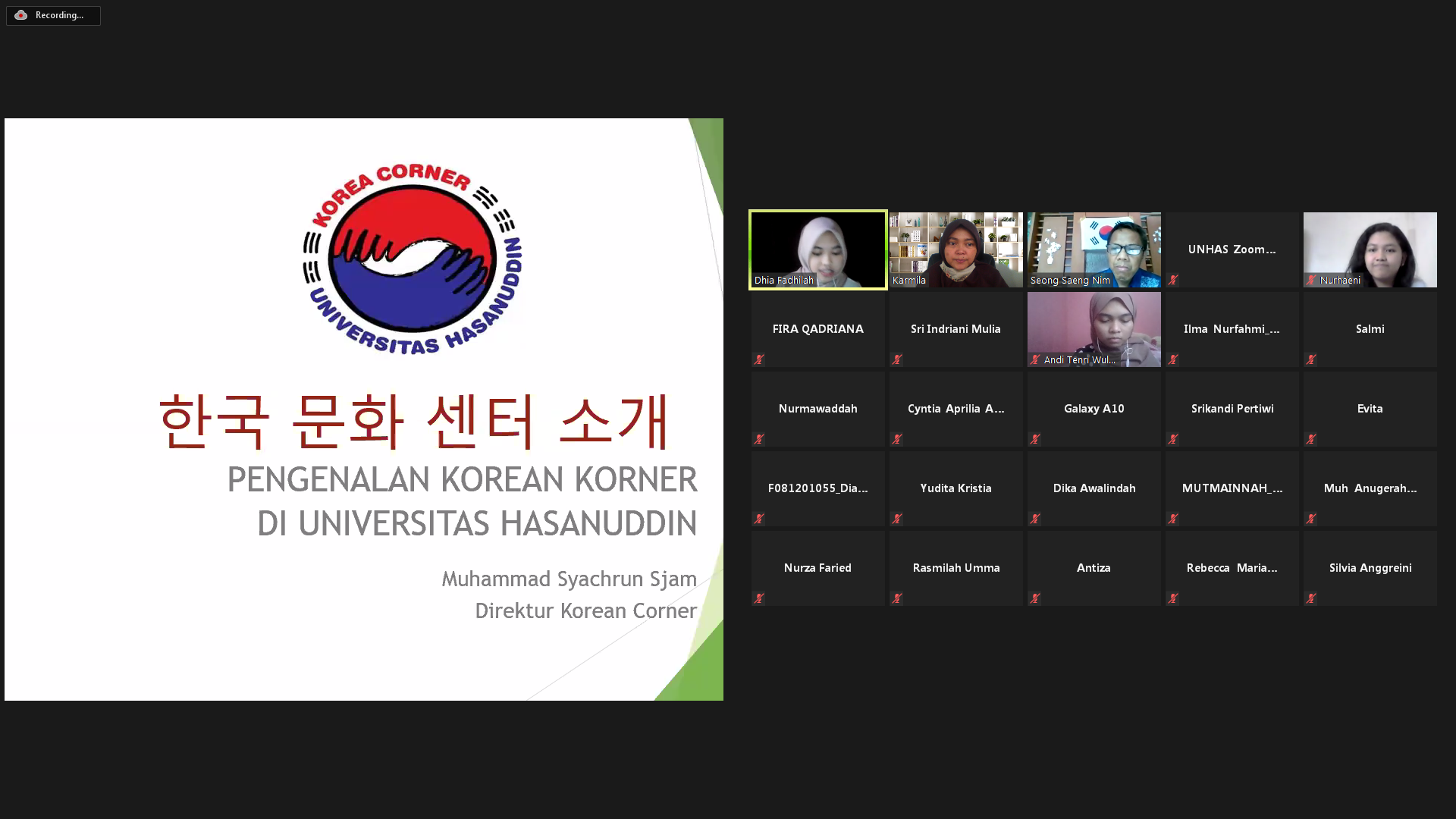Click muted mic icon on Antiza tile
Image resolution: width=1456 pixels, height=819 pixels.
point(1035,598)
